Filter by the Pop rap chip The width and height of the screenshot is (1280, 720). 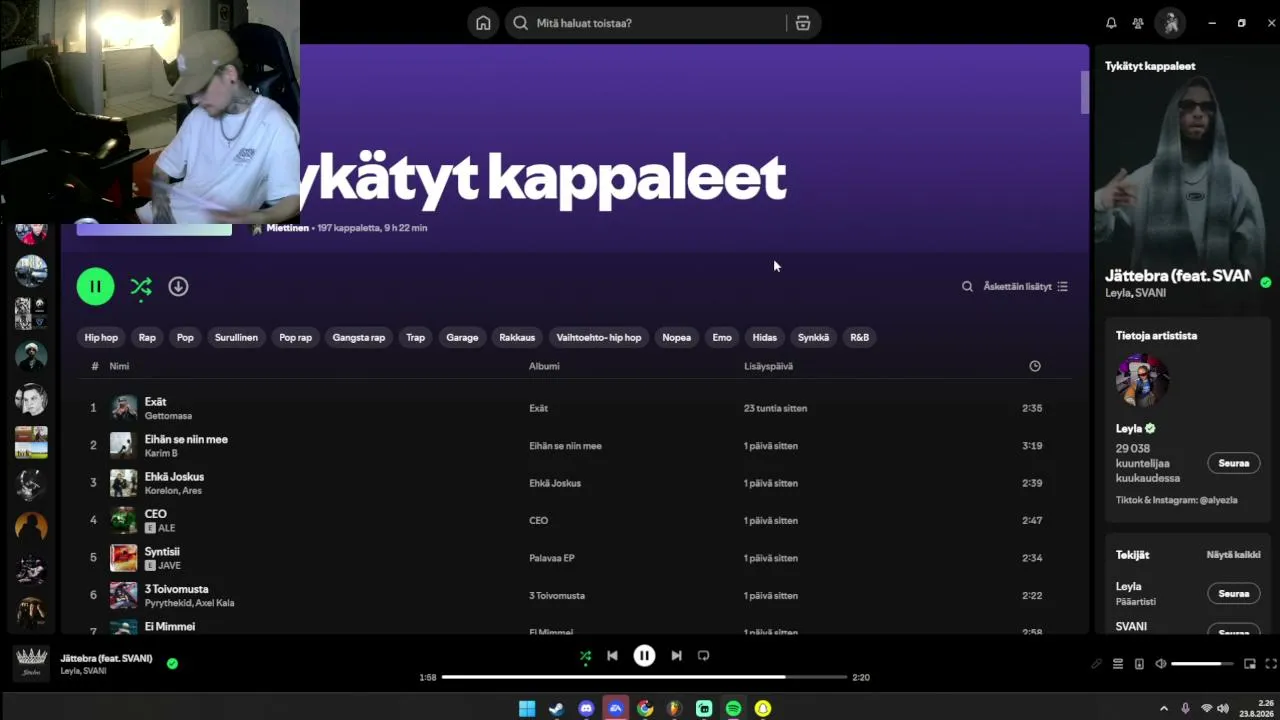295,338
